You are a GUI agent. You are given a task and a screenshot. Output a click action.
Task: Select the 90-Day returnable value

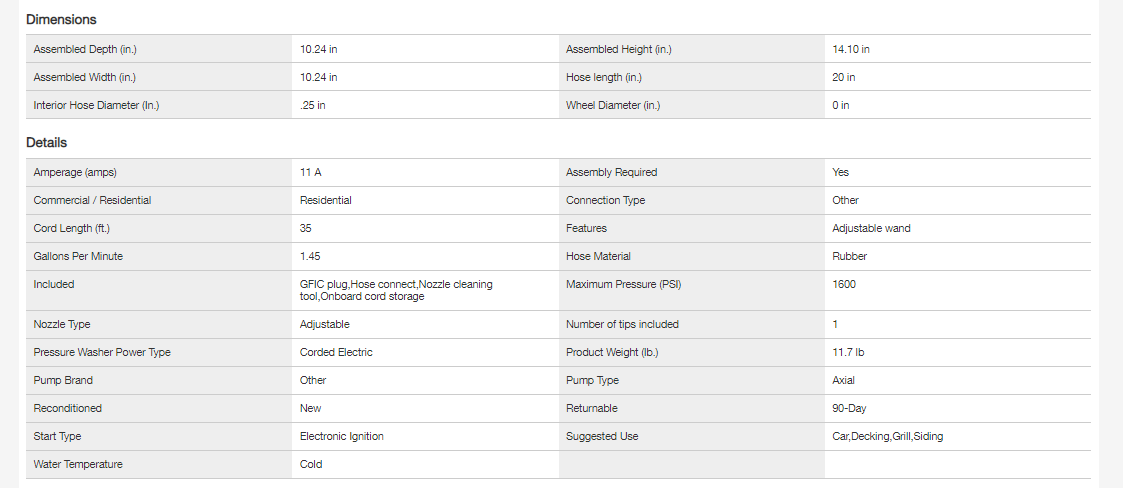[x=850, y=408]
